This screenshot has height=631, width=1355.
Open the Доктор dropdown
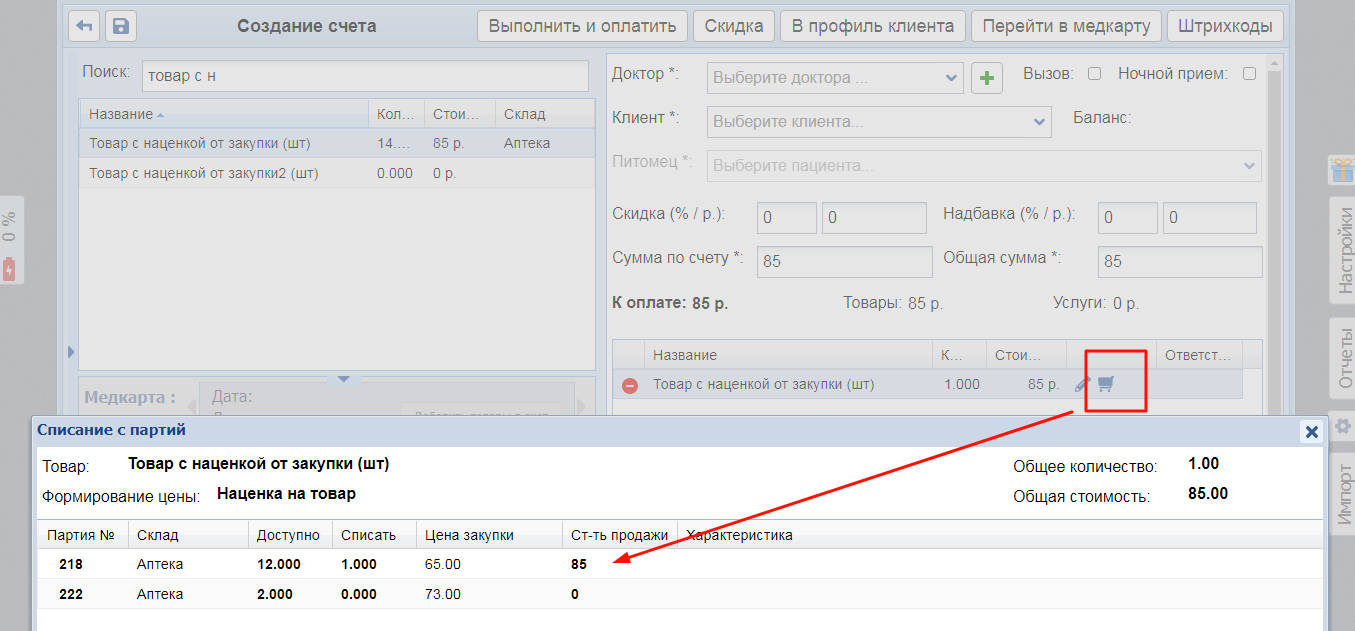point(835,78)
